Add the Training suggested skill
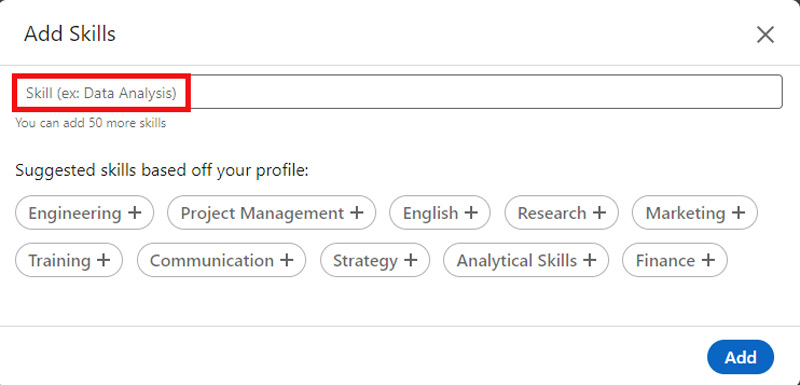 click(x=69, y=260)
